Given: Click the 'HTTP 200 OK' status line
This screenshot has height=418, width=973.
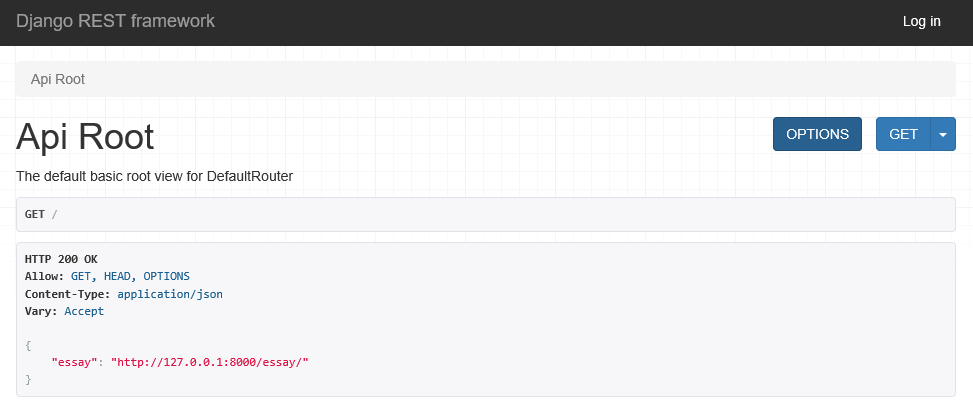Looking at the screenshot, I should pyautogui.click(x=61, y=259).
